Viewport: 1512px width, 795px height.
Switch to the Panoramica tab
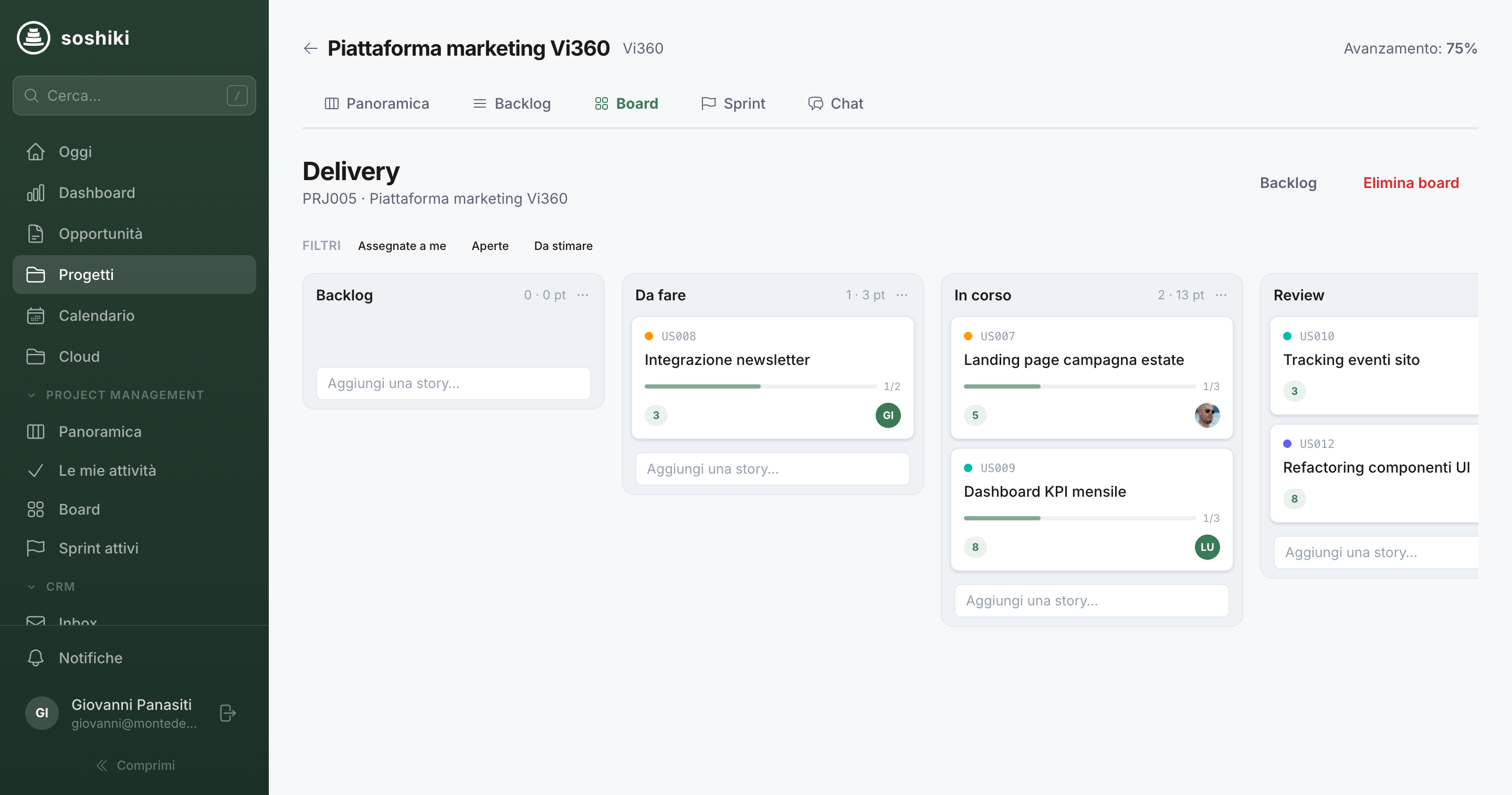pyautogui.click(x=377, y=103)
